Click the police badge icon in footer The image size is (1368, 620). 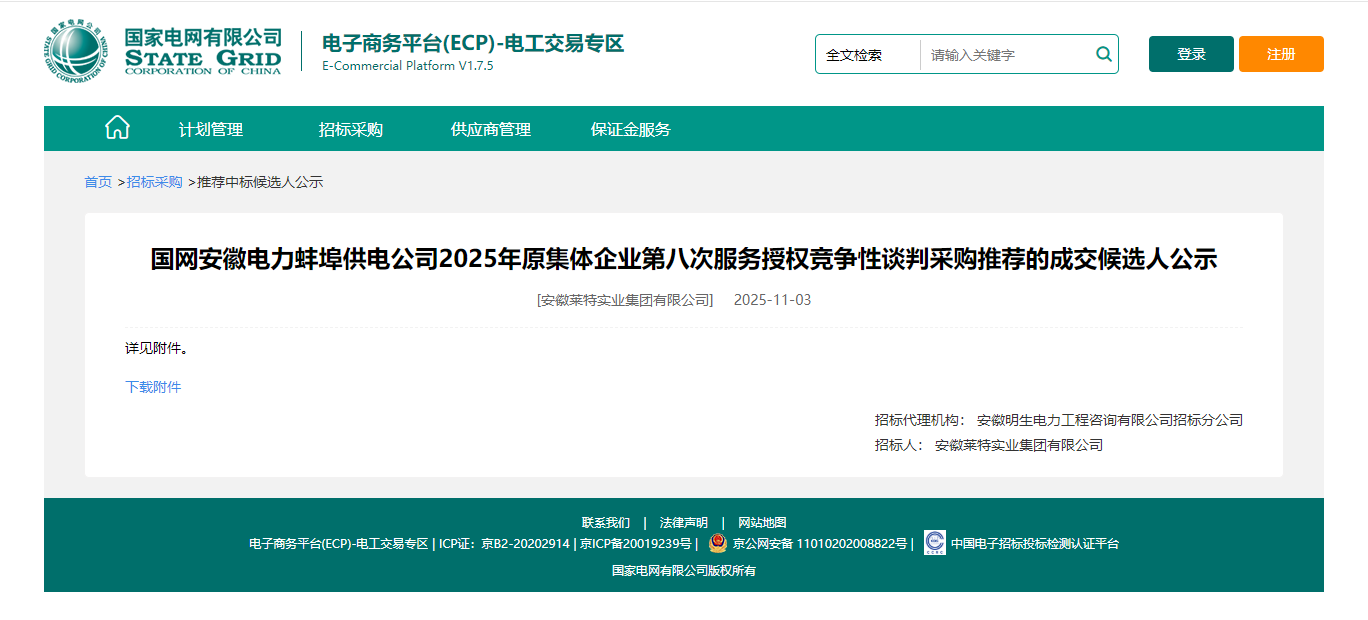(717, 543)
